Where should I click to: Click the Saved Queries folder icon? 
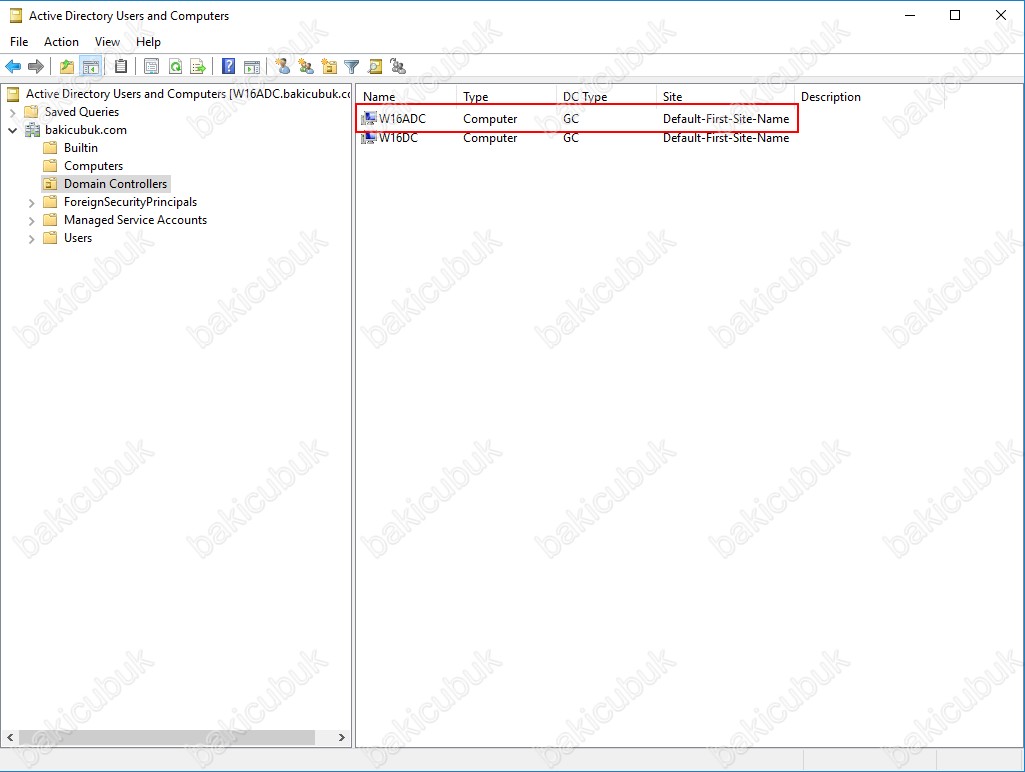pyautogui.click(x=31, y=112)
